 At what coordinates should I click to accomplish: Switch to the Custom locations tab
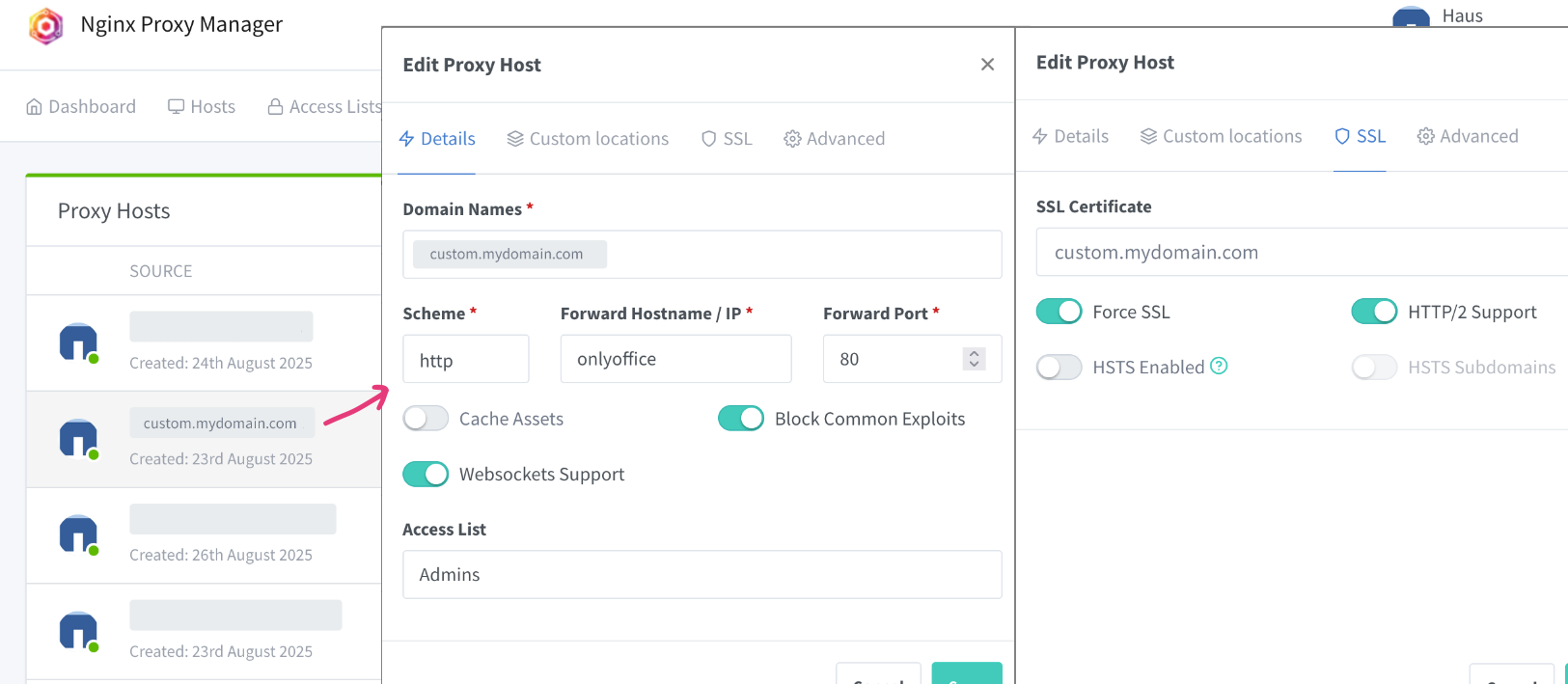pyautogui.click(x=588, y=139)
